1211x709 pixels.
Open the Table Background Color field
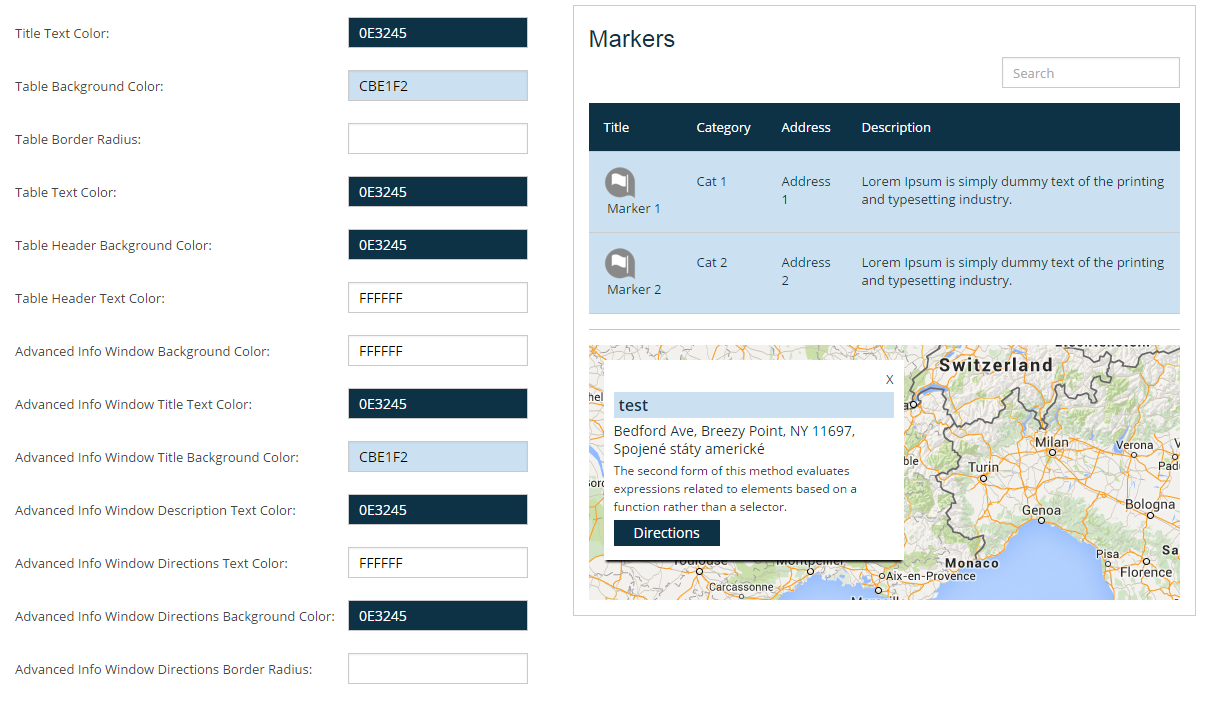click(x=437, y=86)
